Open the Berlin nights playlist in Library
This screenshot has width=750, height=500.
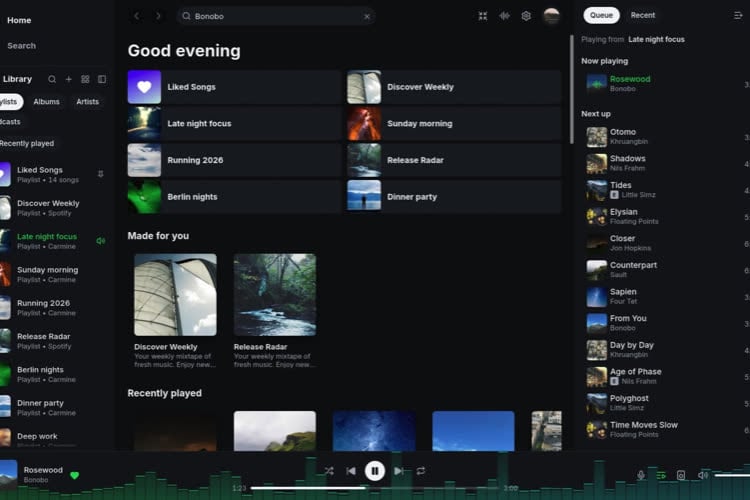point(53,374)
